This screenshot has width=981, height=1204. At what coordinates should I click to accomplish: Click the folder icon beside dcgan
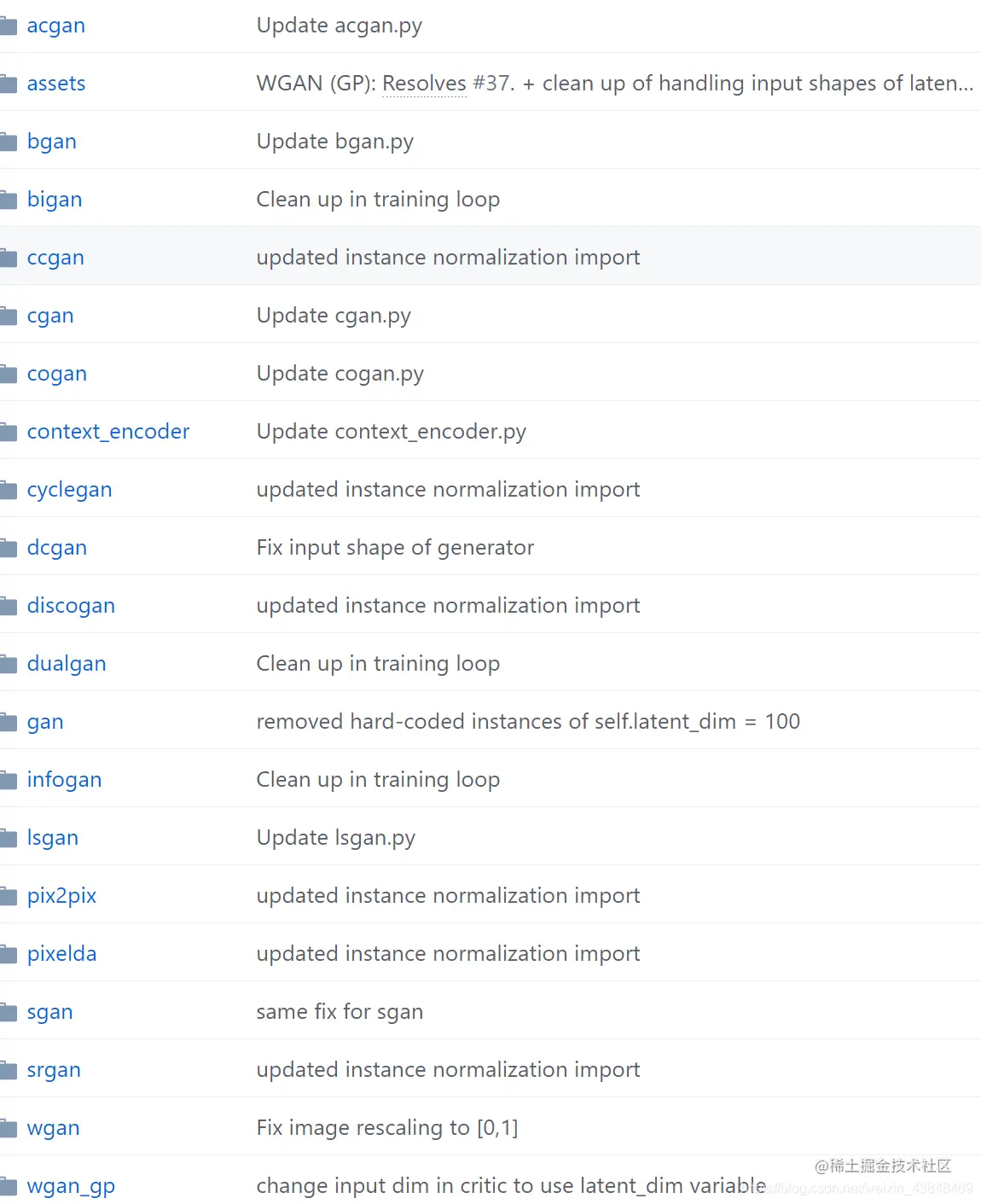pos(8,549)
